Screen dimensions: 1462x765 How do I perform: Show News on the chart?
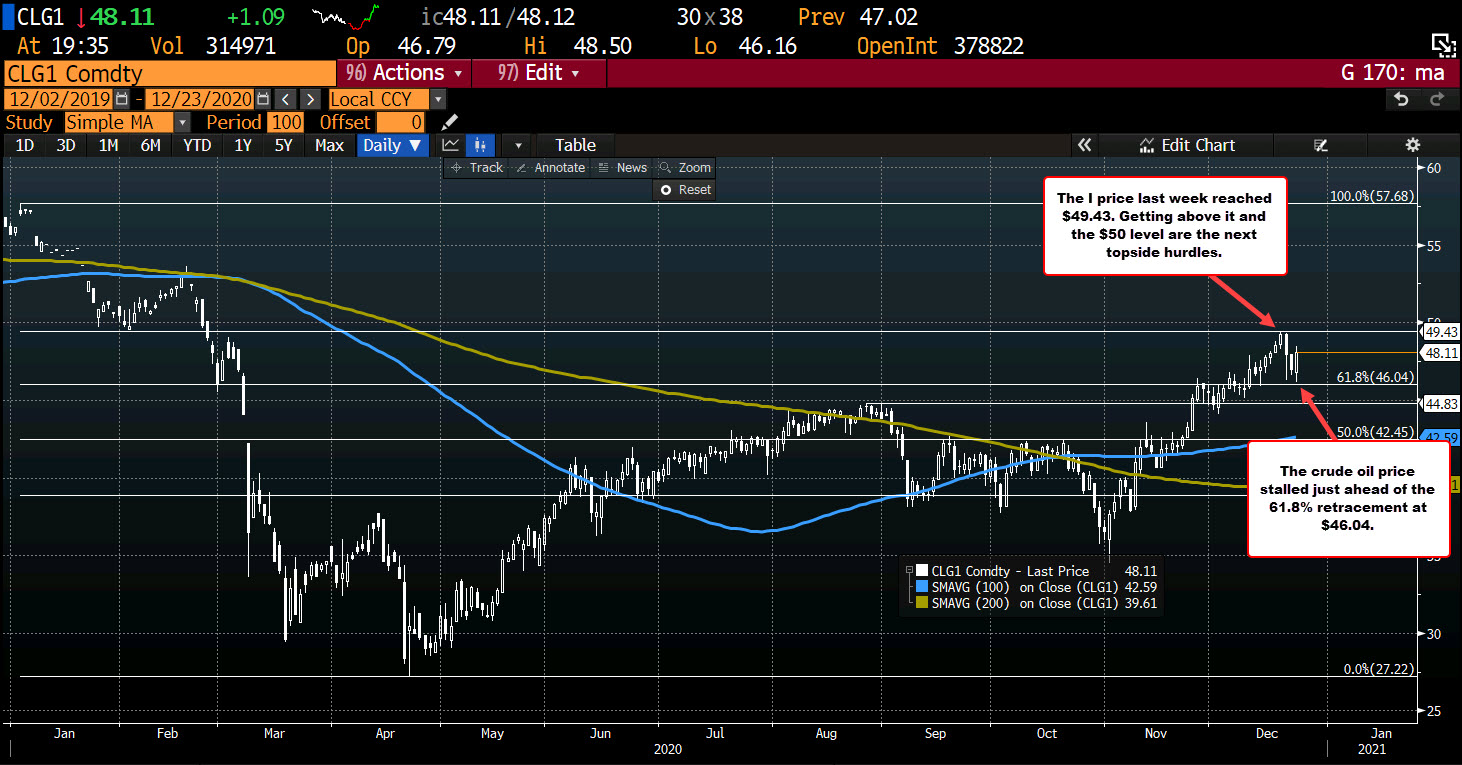(623, 167)
